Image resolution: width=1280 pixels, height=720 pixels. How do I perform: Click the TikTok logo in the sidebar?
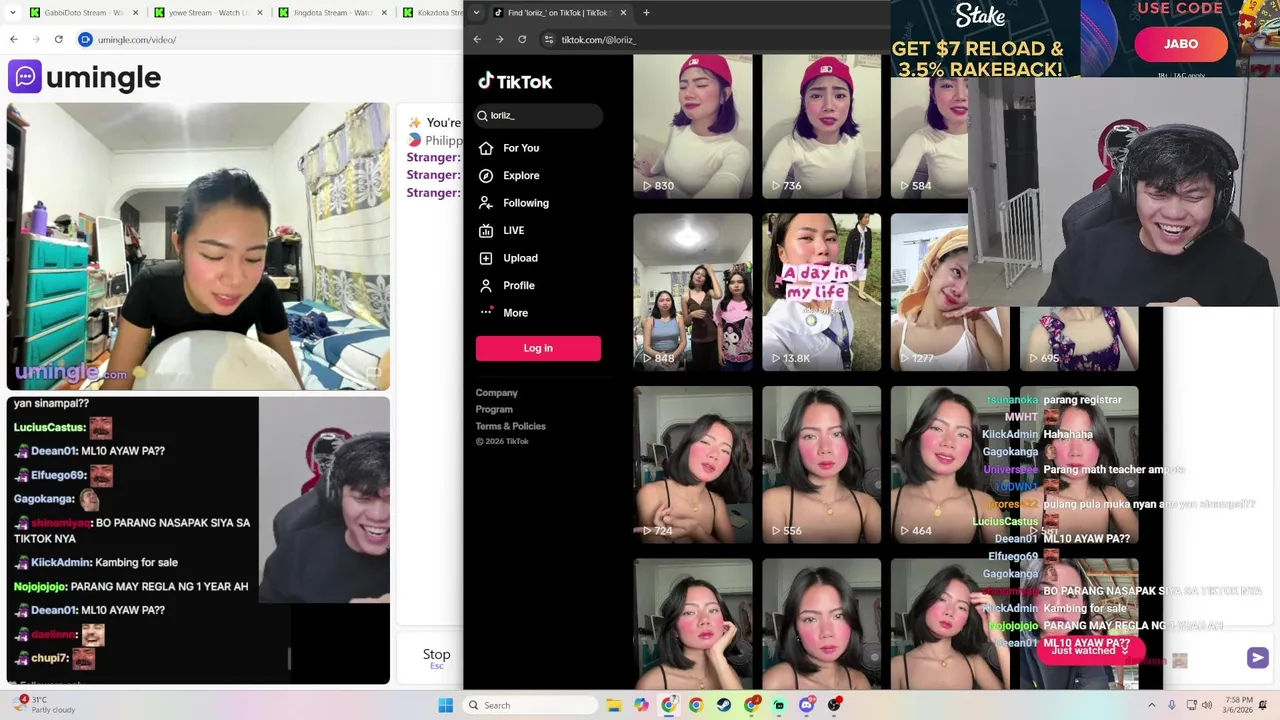pyautogui.click(x=514, y=82)
